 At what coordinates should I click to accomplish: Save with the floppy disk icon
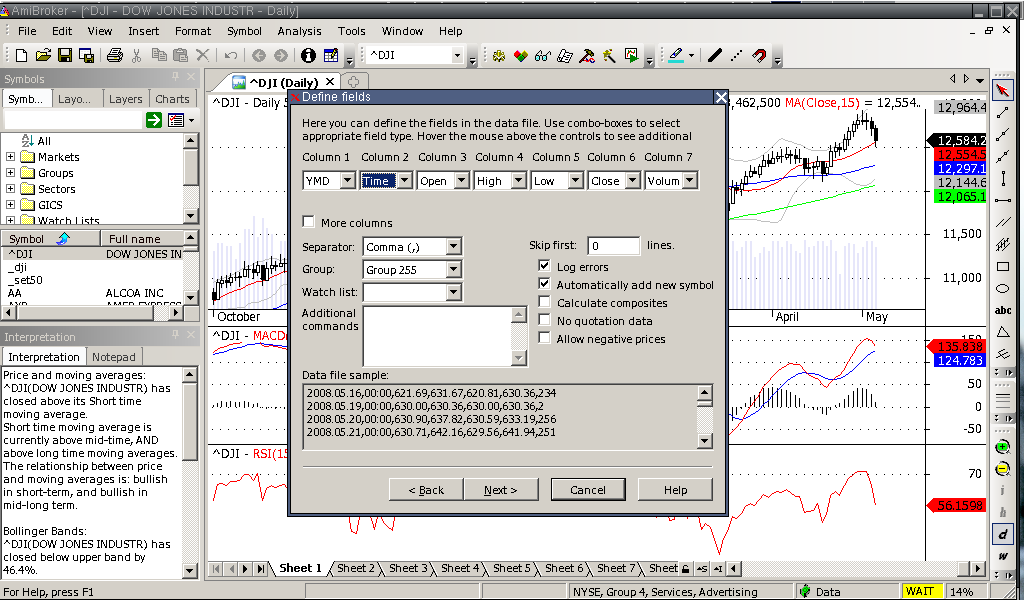coord(65,55)
